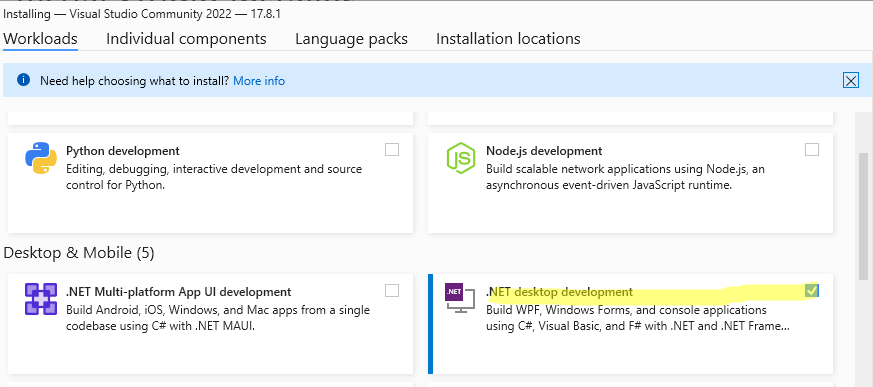Check the Node.js development workload checkbox
This screenshot has width=873, height=387.
(812, 150)
